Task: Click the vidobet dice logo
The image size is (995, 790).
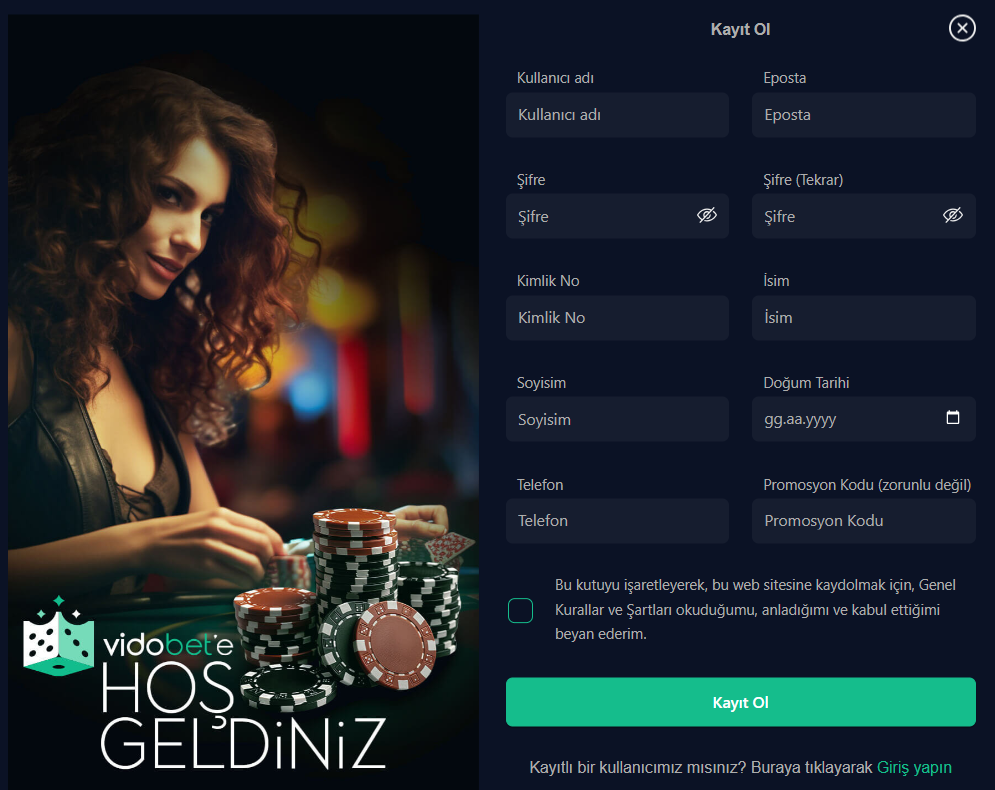Action: (58, 636)
